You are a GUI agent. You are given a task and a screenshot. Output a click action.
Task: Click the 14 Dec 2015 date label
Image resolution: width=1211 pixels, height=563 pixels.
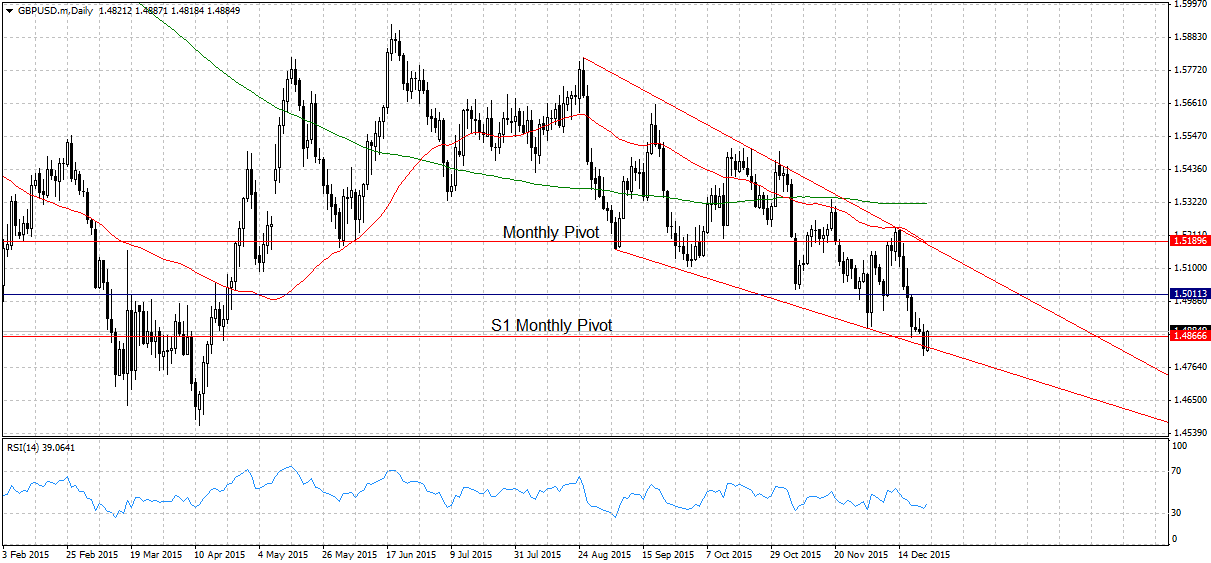tap(922, 553)
